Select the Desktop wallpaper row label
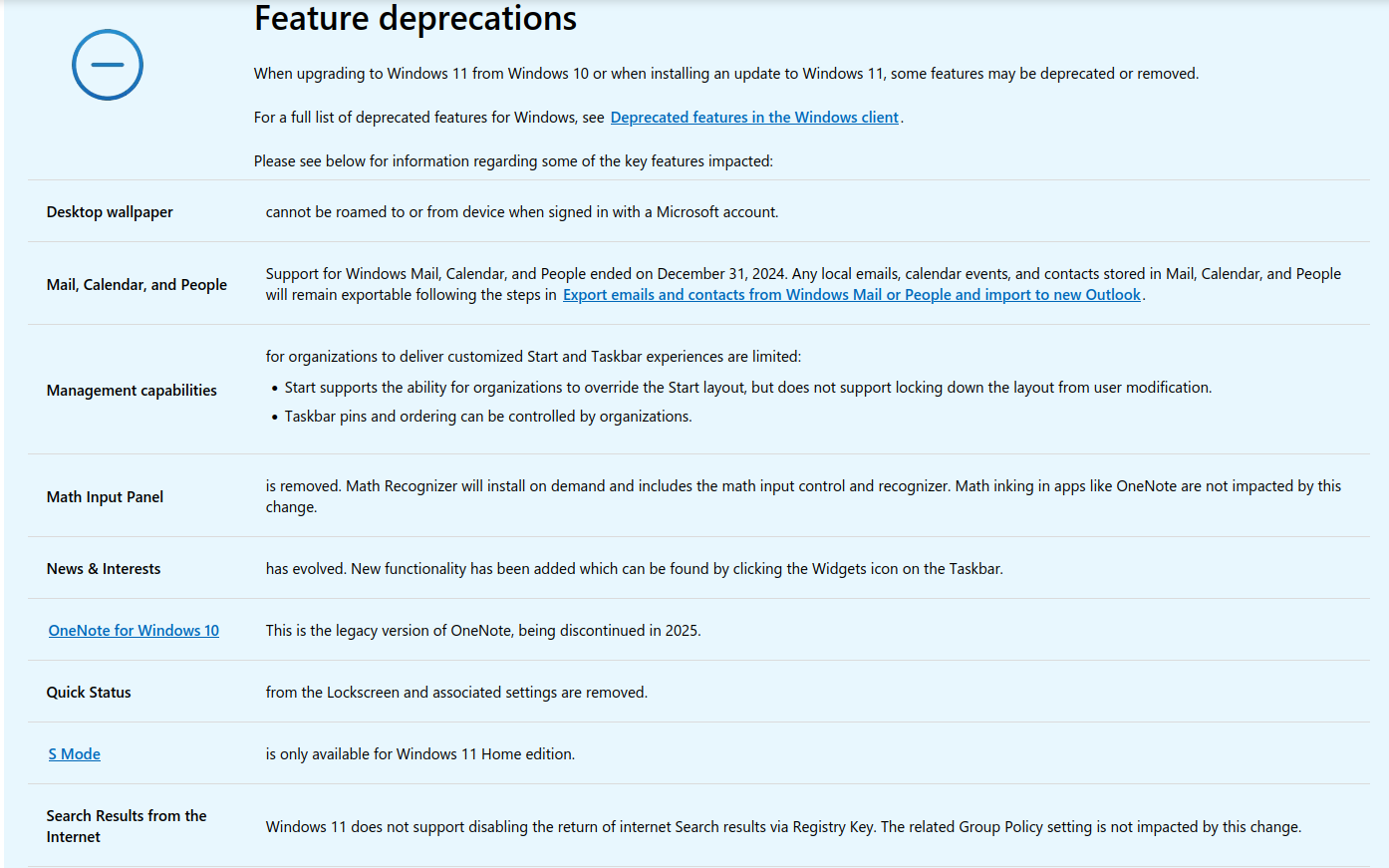 pyautogui.click(x=110, y=212)
